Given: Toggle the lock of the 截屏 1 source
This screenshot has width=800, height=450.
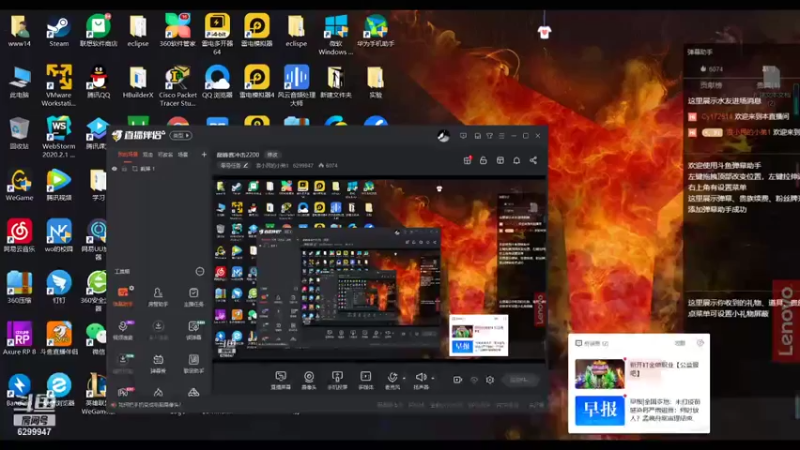Looking at the screenshot, I should 124,168.
